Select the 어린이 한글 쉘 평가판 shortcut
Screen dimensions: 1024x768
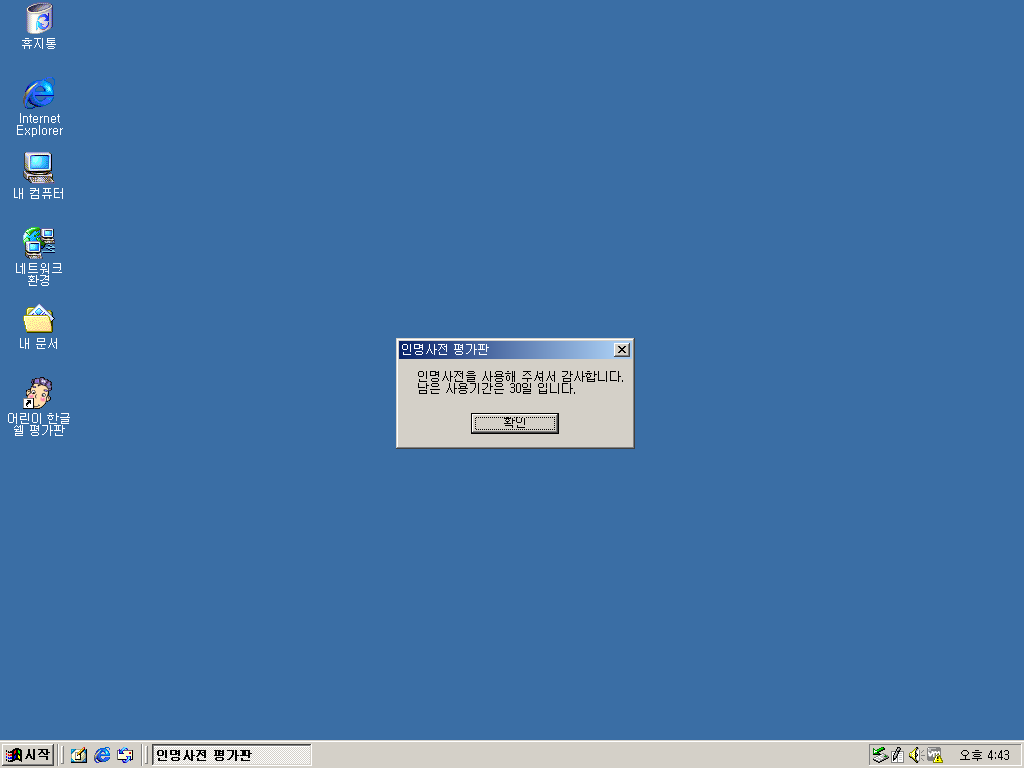click(39, 407)
